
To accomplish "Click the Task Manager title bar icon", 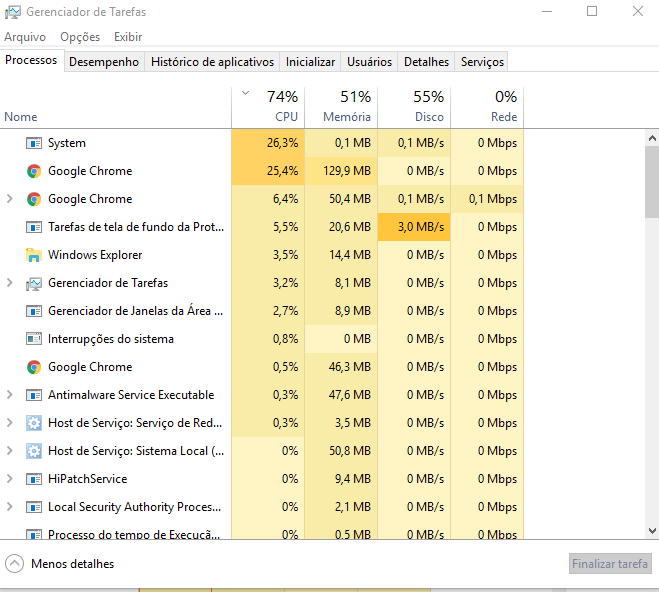I will pyautogui.click(x=13, y=12).
